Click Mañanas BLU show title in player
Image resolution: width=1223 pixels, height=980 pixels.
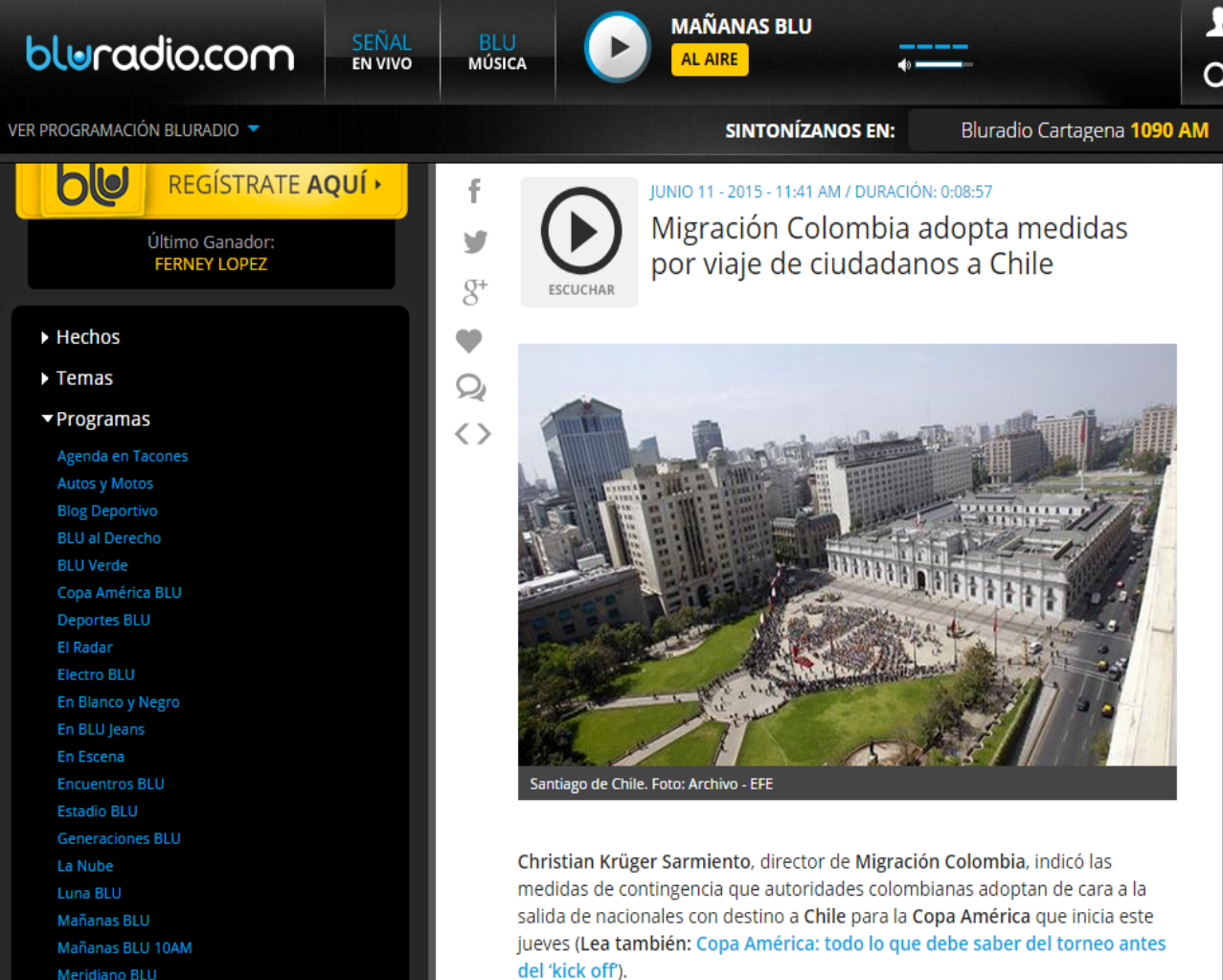pyautogui.click(x=741, y=27)
